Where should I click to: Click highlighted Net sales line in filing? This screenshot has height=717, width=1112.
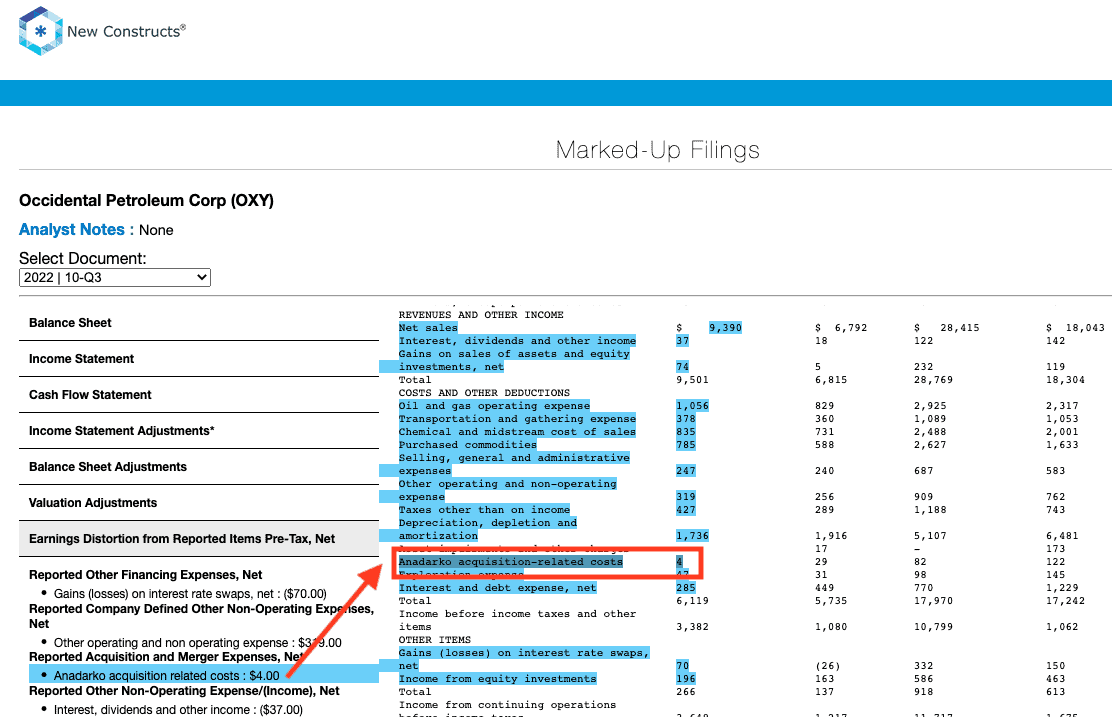(428, 328)
